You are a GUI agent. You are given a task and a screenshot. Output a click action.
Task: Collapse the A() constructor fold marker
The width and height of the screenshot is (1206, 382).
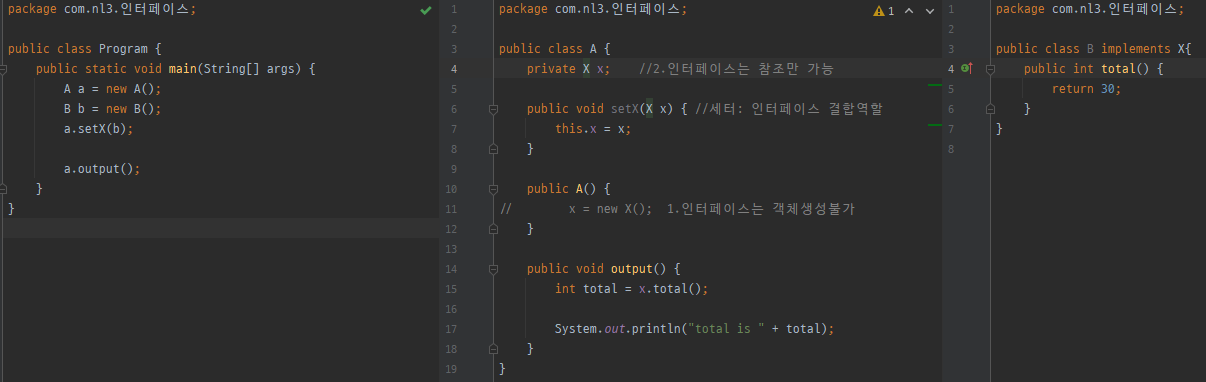[493, 188]
